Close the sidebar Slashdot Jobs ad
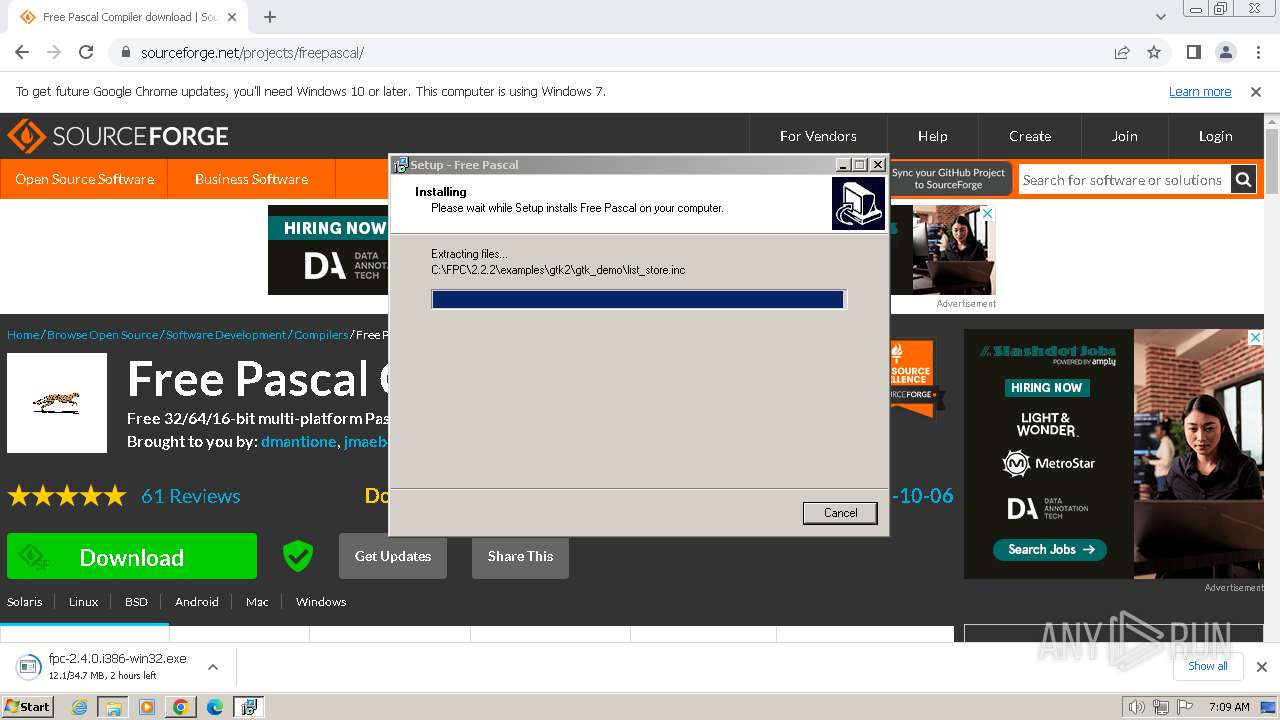This screenshot has height=720, width=1280. point(1255,338)
